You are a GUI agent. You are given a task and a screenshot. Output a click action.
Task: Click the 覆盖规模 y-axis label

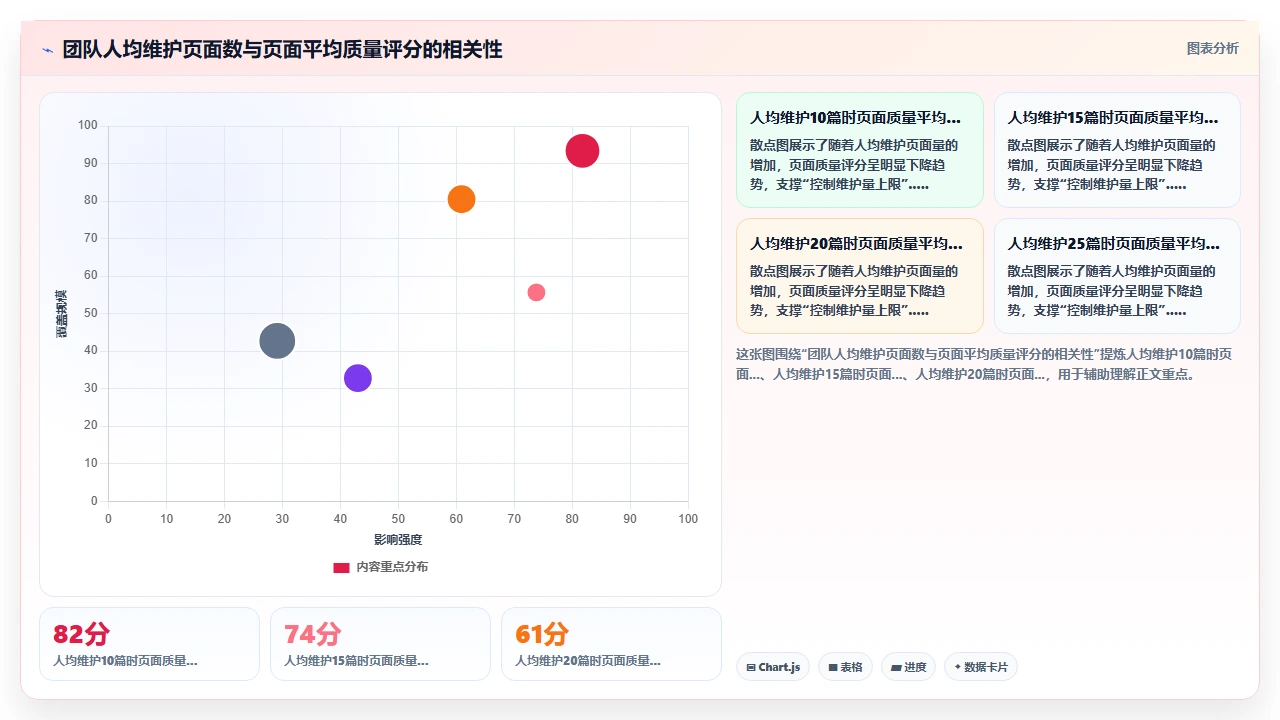(61, 313)
